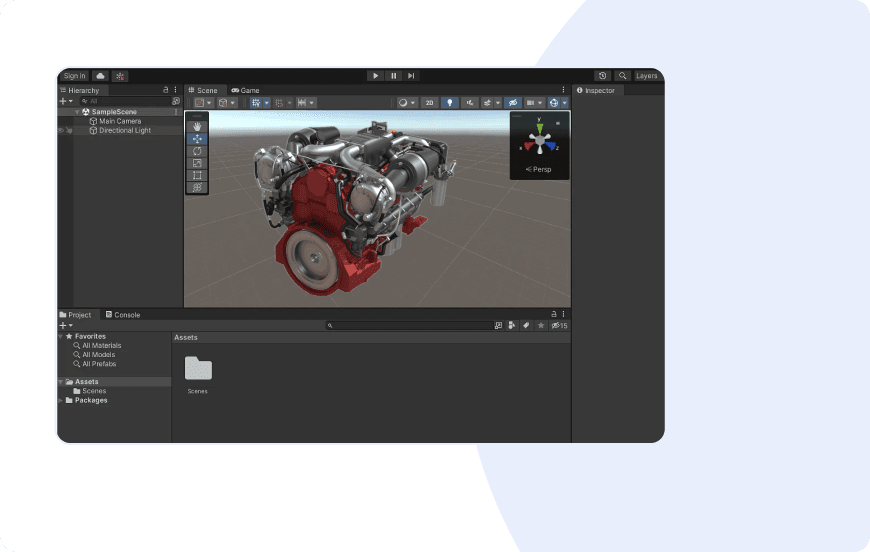Image resolution: width=870 pixels, height=552 pixels.
Task: Toggle hidden packages count 15 button
Action: [x=559, y=326]
